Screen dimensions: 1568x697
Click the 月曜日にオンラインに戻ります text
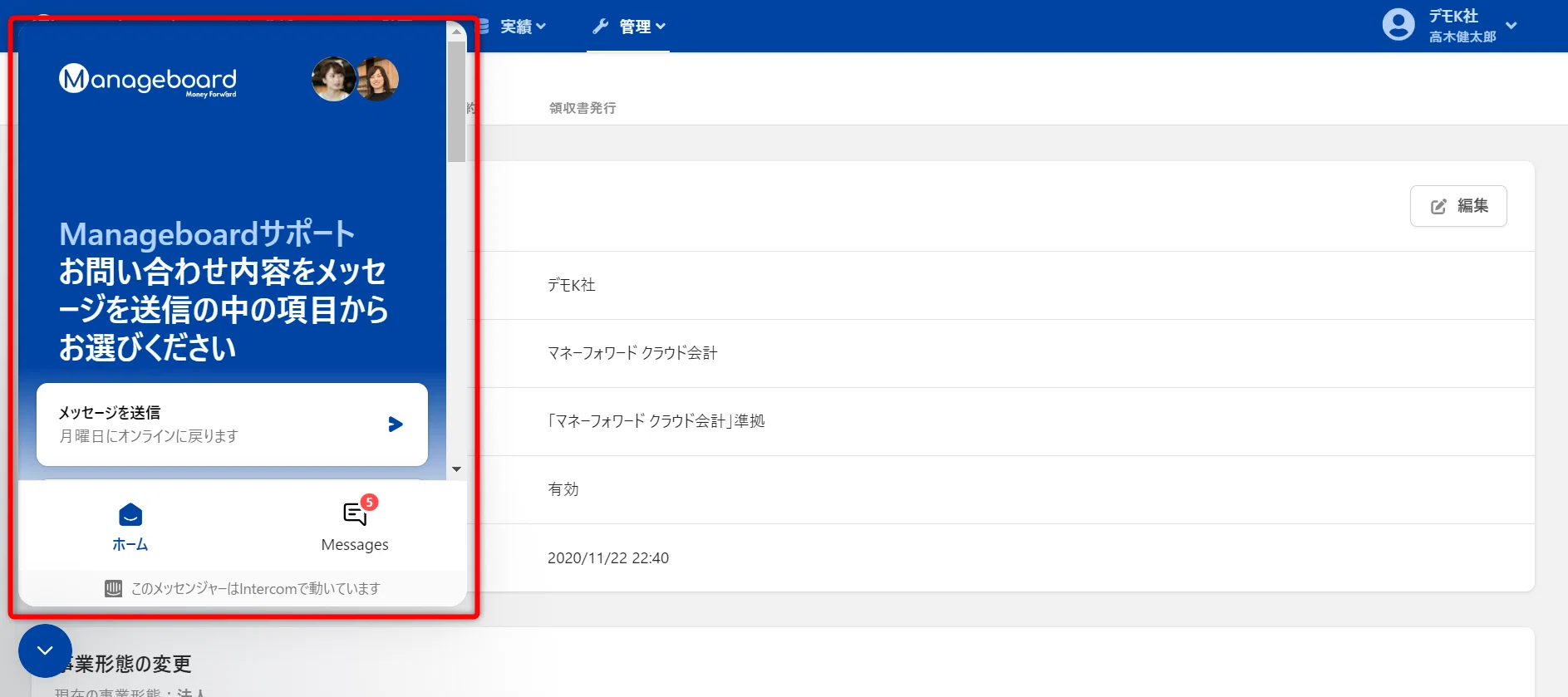click(x=149, y=436)
